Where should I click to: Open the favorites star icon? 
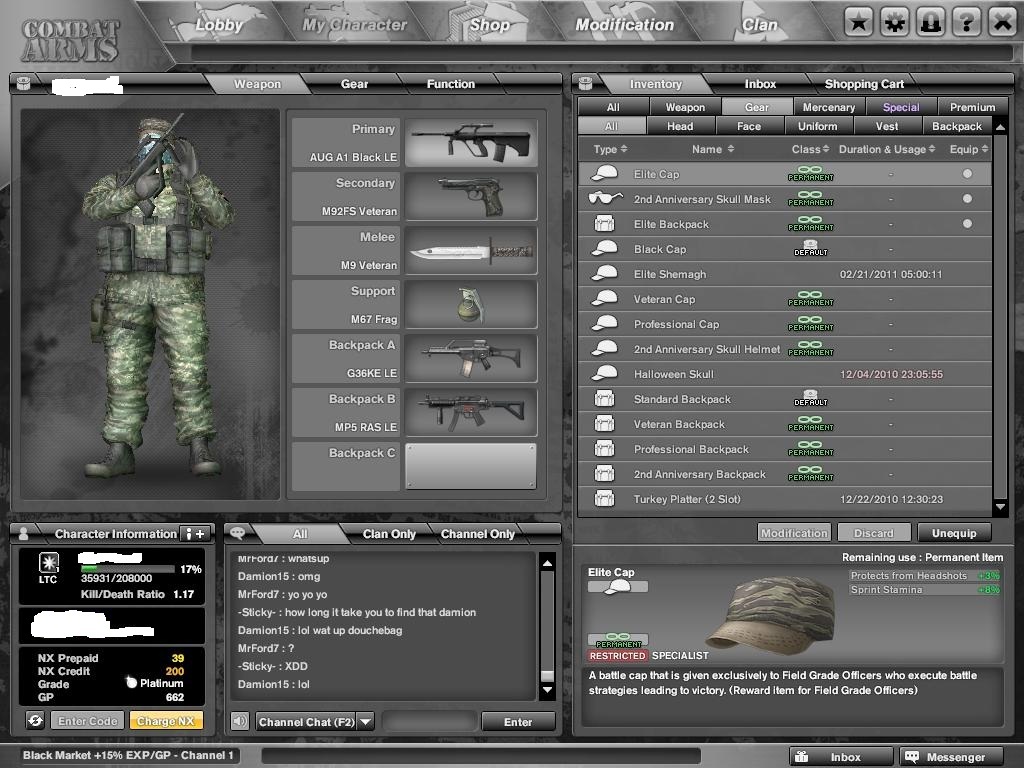pos(858,23)
